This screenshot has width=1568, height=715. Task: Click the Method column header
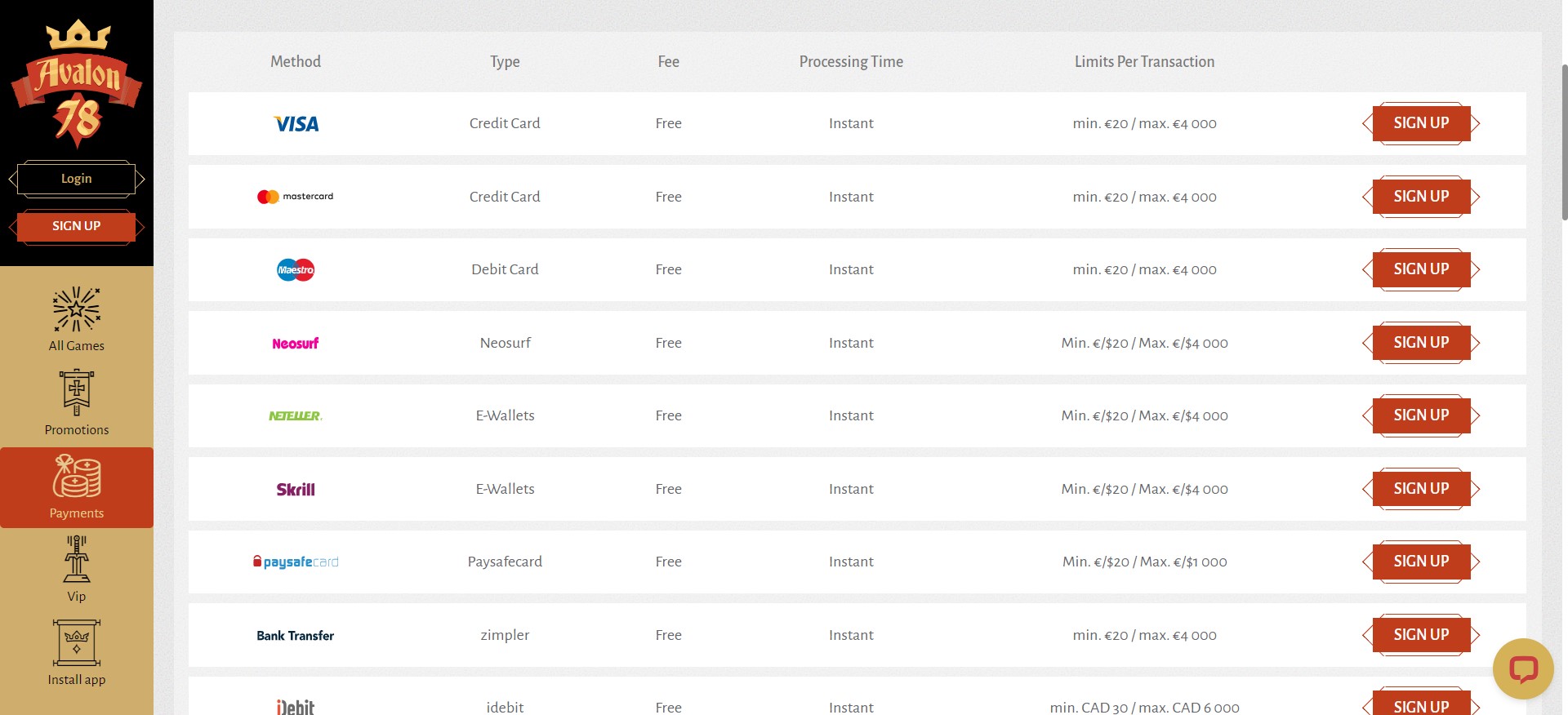(x=296, y=62)
